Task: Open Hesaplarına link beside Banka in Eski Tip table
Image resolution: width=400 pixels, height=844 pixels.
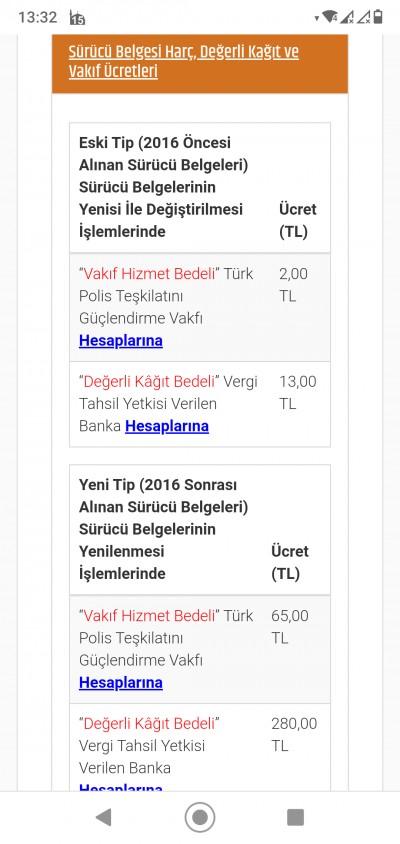Action: [167, 426]
